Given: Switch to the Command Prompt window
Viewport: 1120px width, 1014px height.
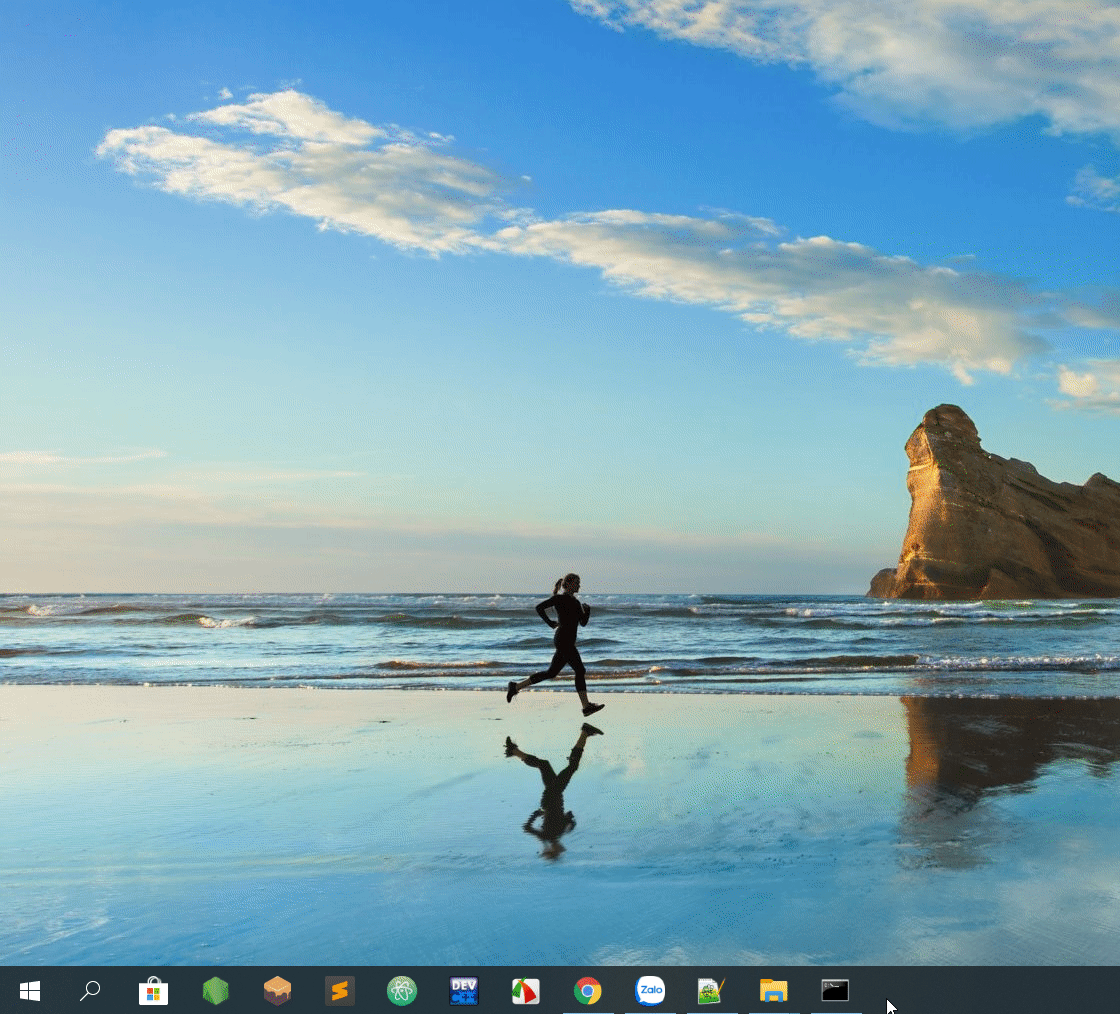Looking at the screenshot, I should [x=835, y=990].
